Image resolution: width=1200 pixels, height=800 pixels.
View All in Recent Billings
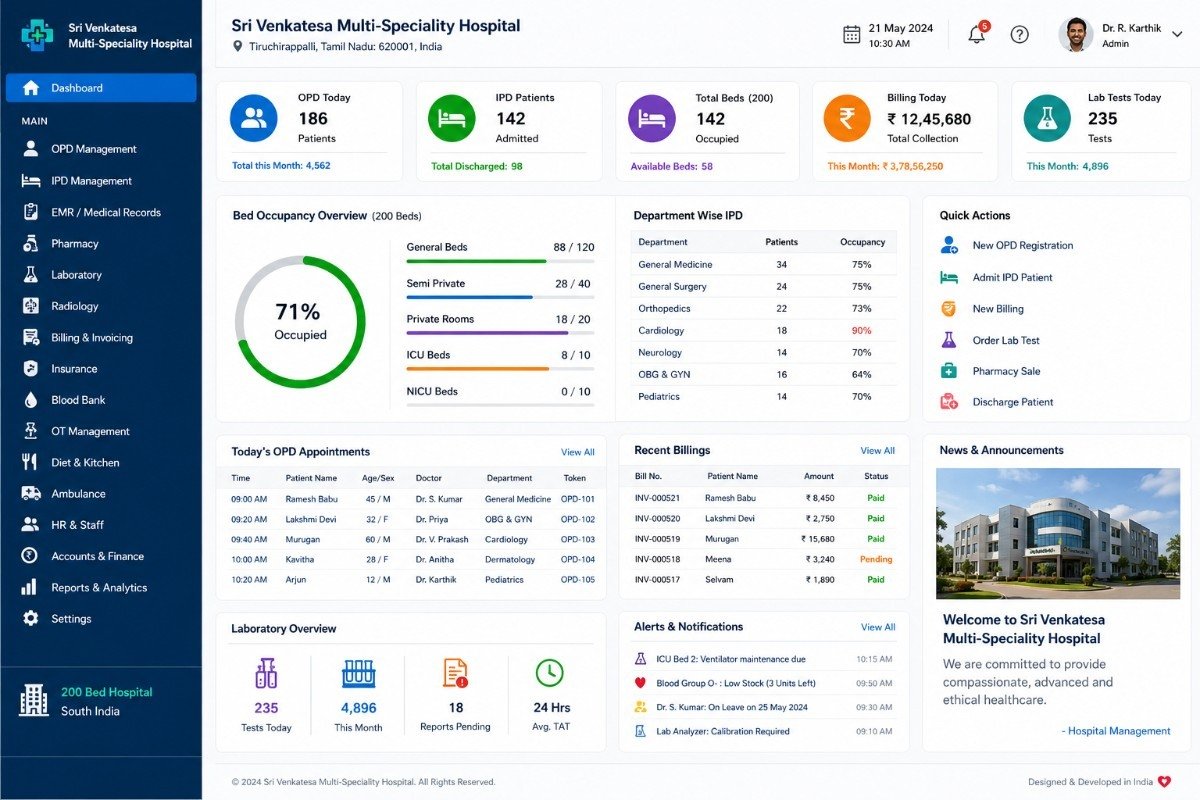point(878,451)
